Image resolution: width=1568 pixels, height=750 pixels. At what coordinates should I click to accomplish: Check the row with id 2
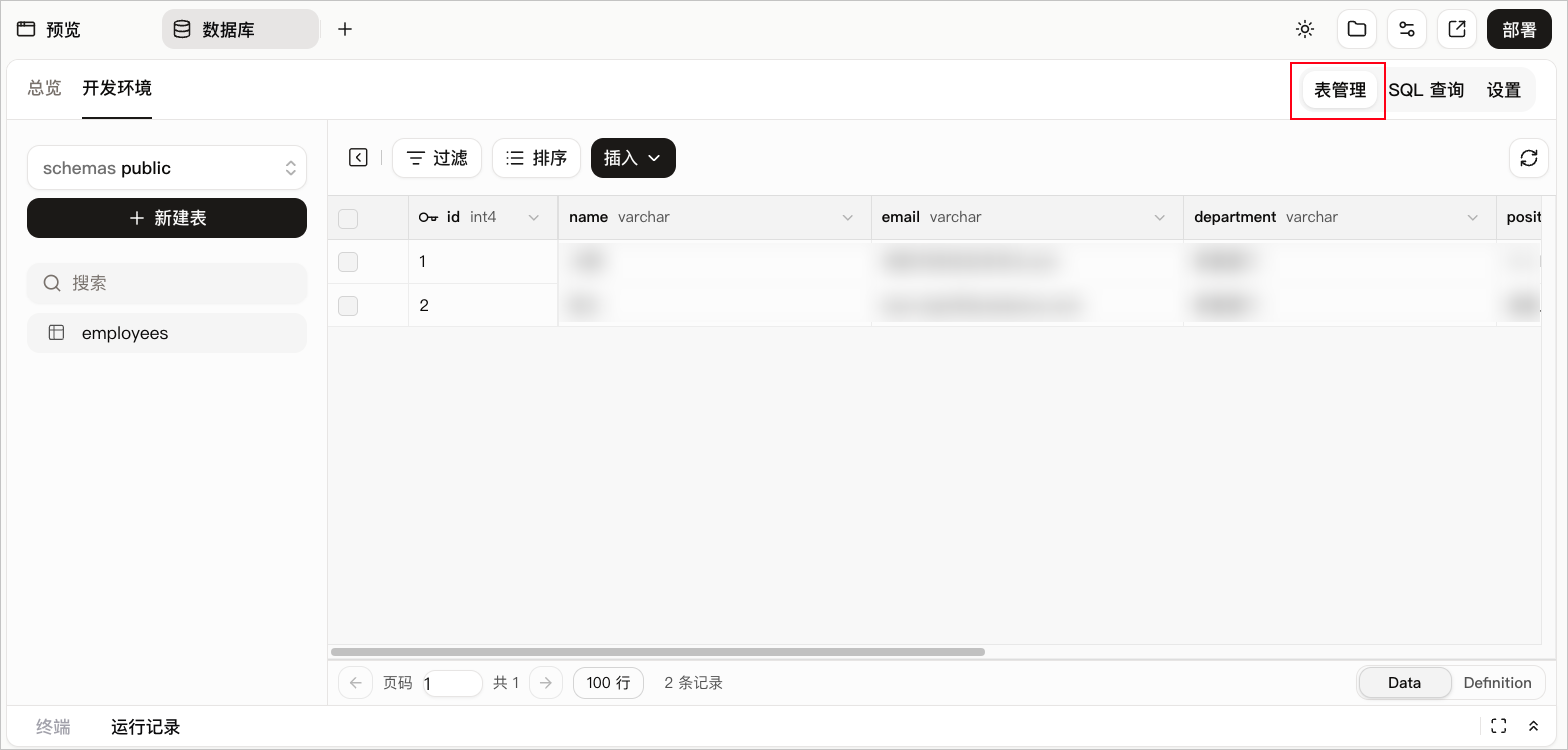coord(348,306)
